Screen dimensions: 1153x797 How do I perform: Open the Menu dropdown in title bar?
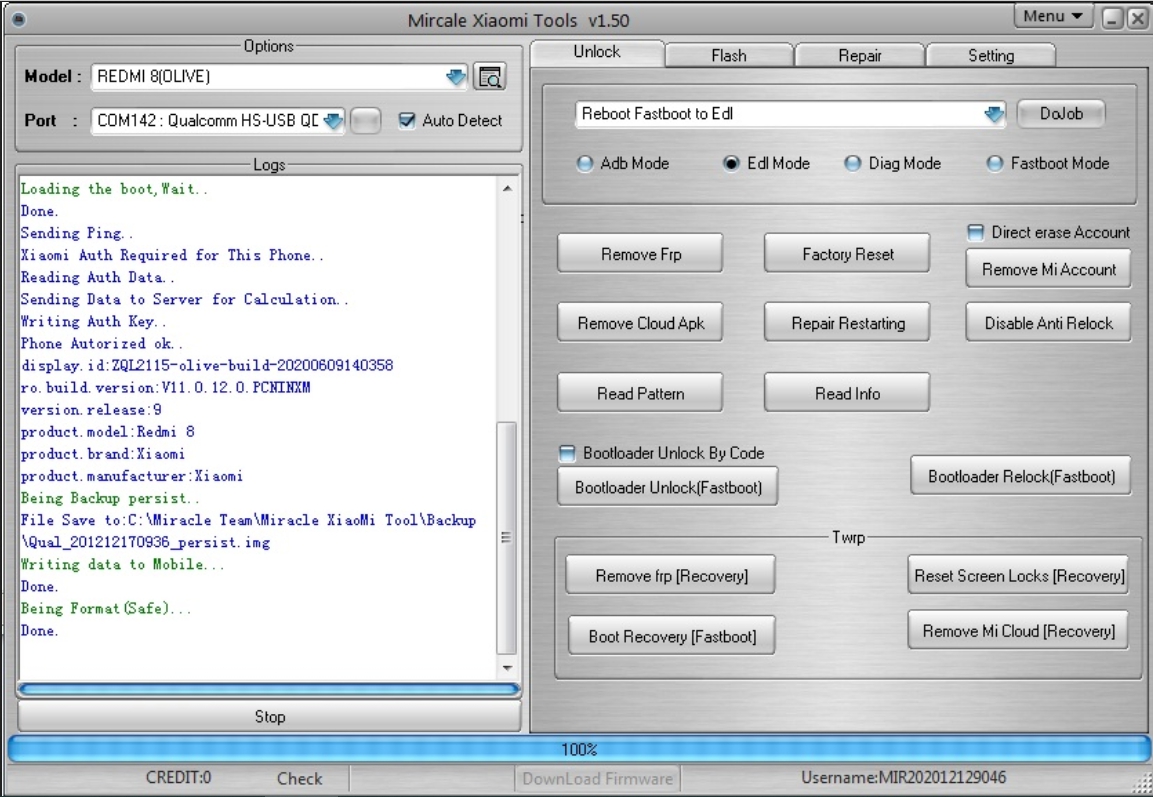(1053, 16)
